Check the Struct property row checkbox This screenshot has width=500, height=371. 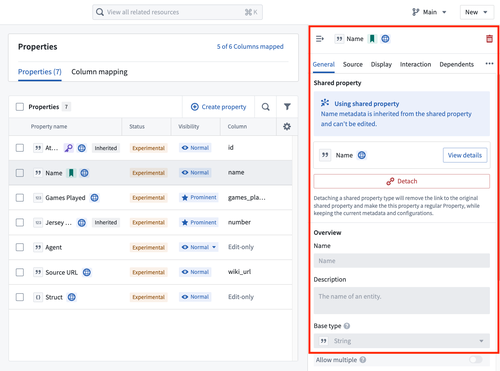point(20,297)
